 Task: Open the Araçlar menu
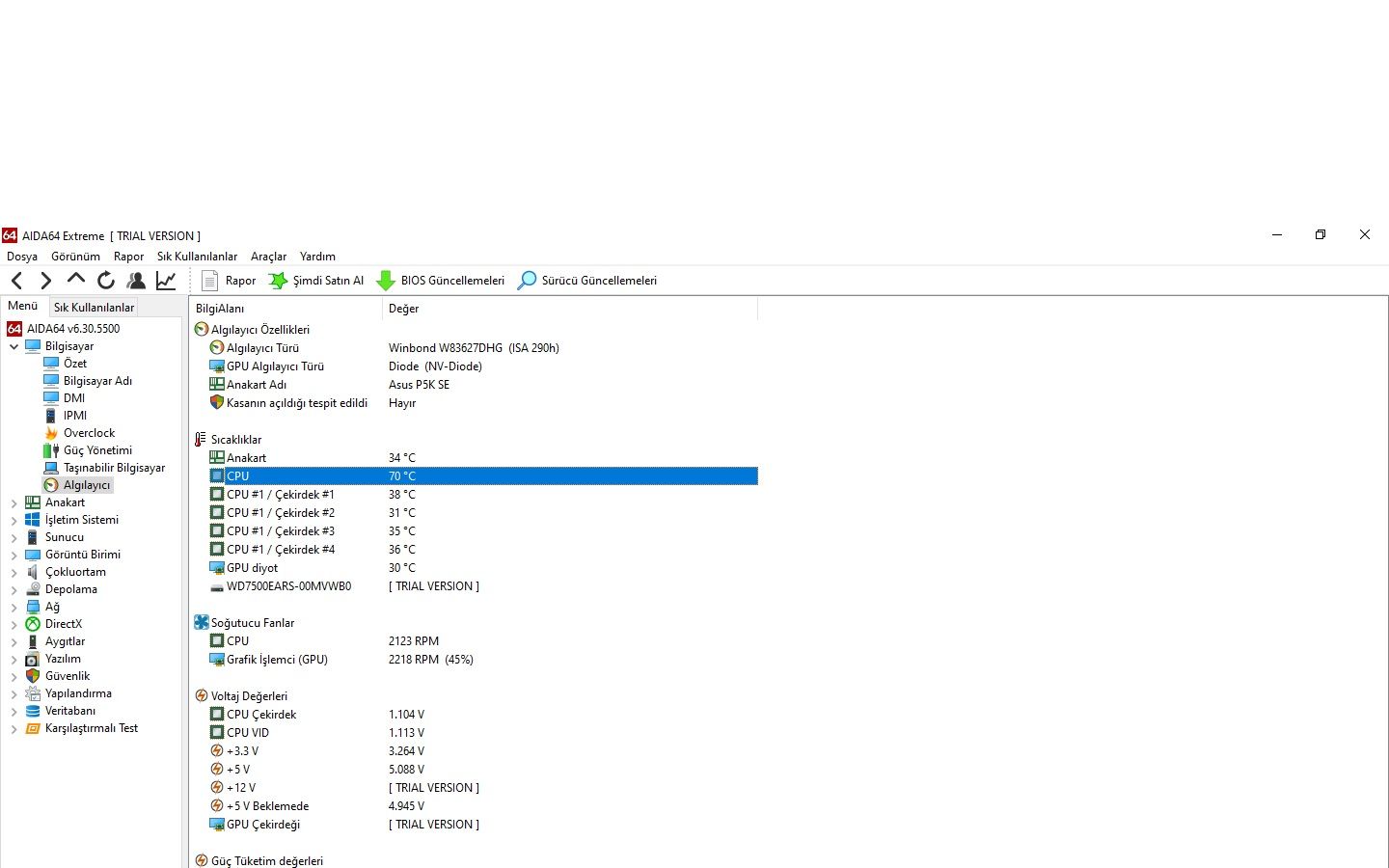tap(268, 257)
